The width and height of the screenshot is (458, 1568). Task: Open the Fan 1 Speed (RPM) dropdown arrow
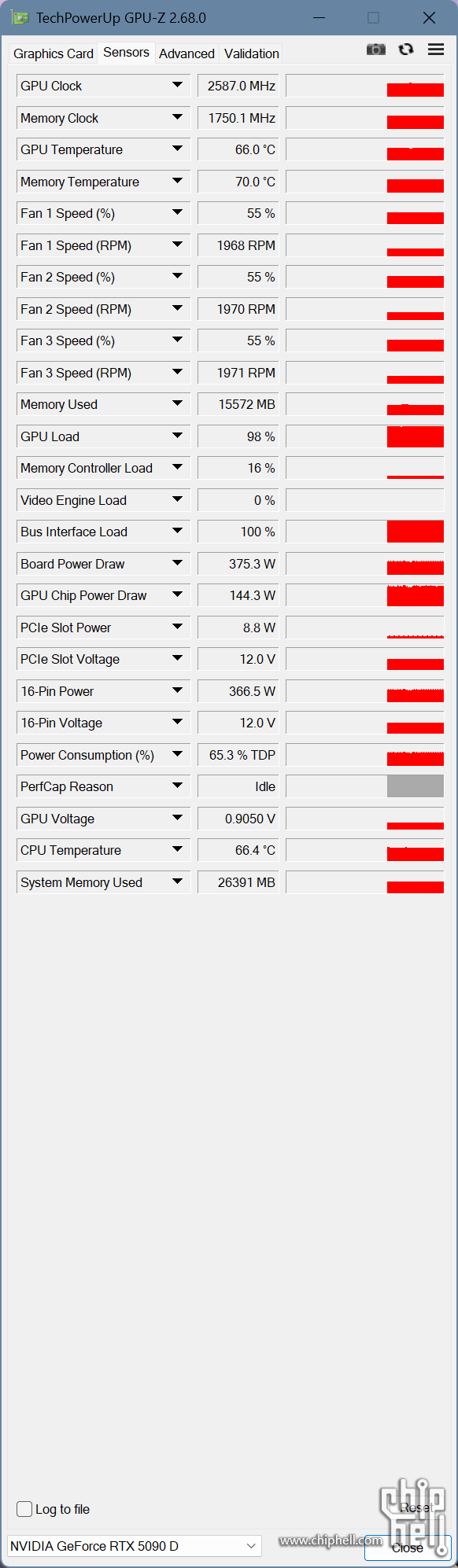click(x=177, y=245)
